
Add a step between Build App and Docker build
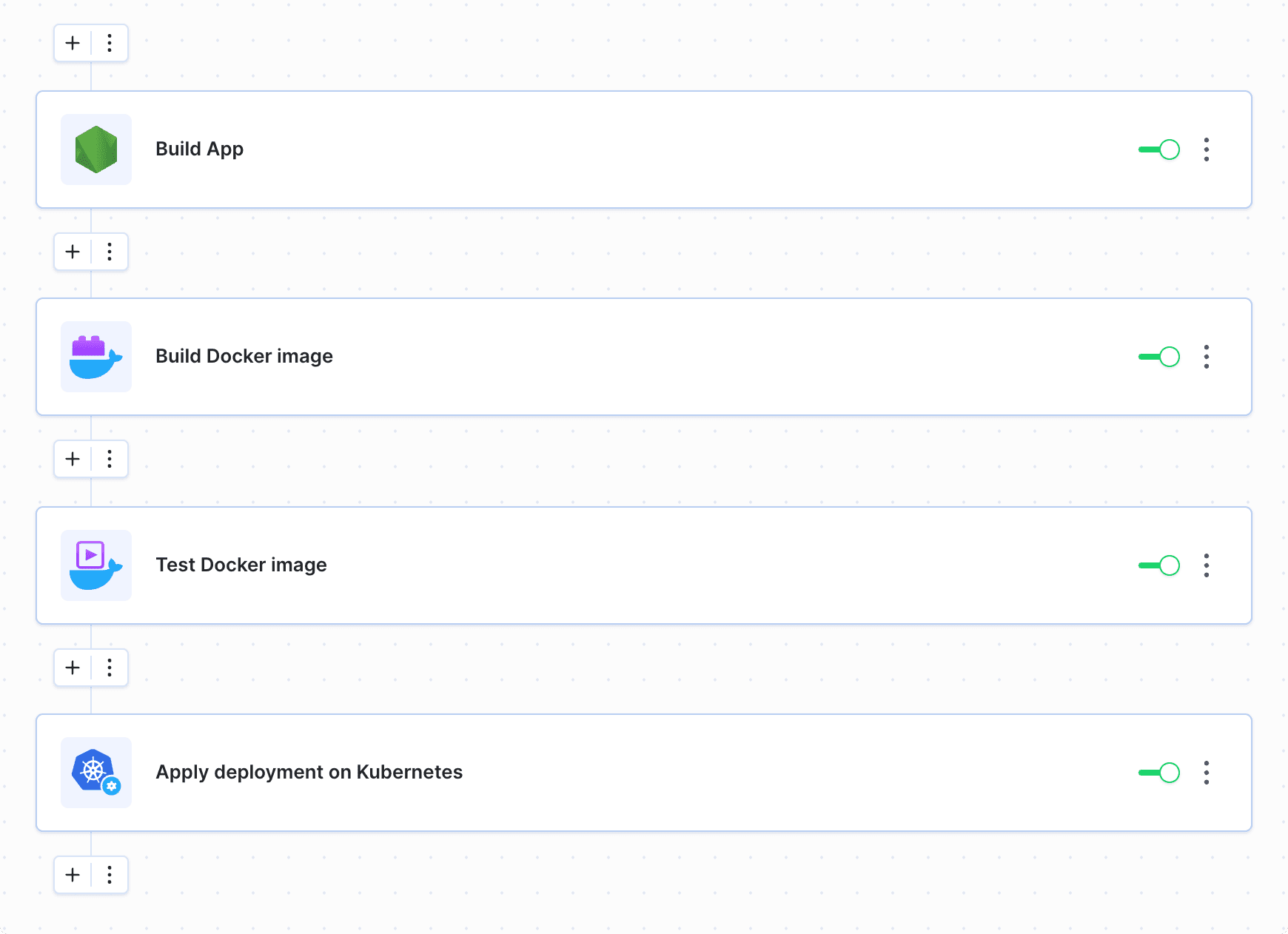tap(72, 252)
